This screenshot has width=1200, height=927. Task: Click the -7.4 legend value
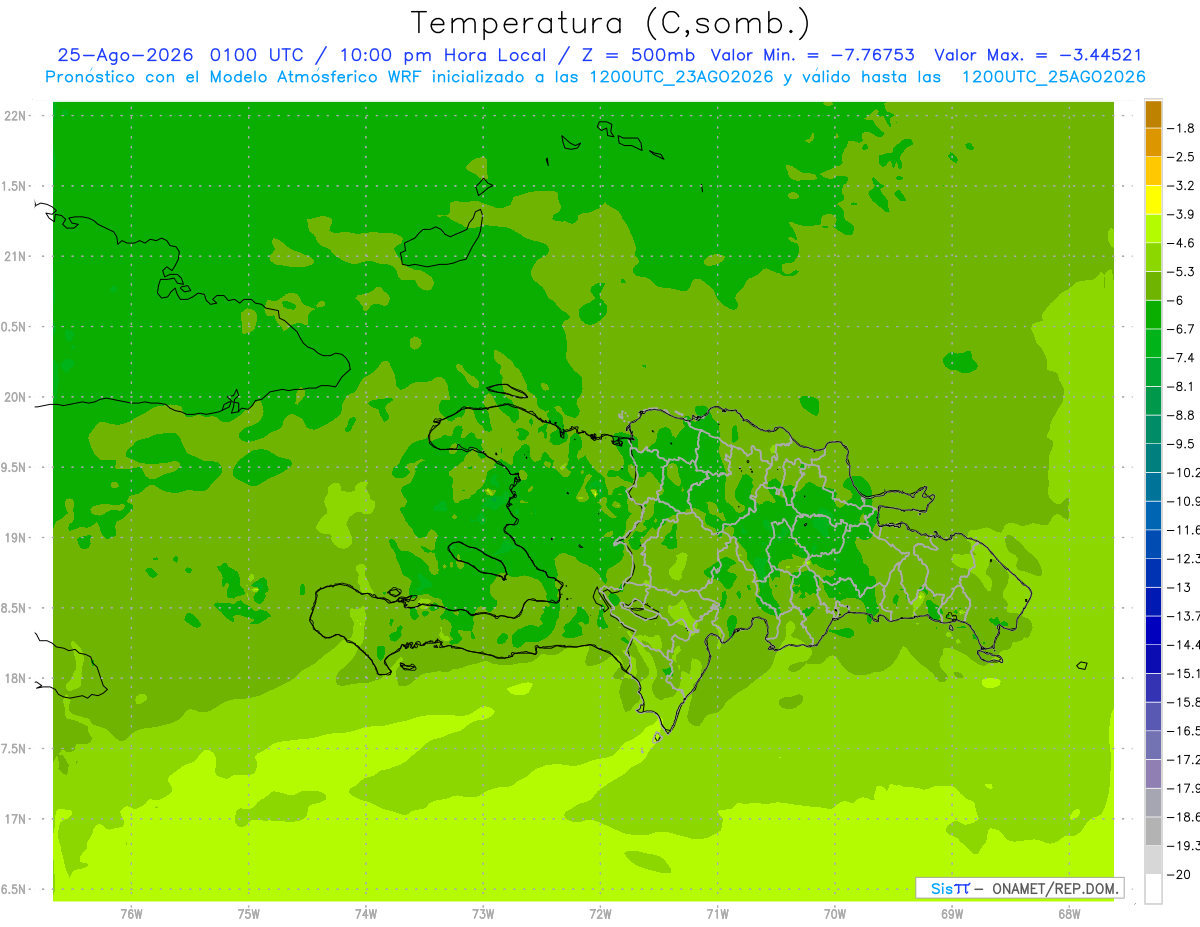click(1182, 358)
